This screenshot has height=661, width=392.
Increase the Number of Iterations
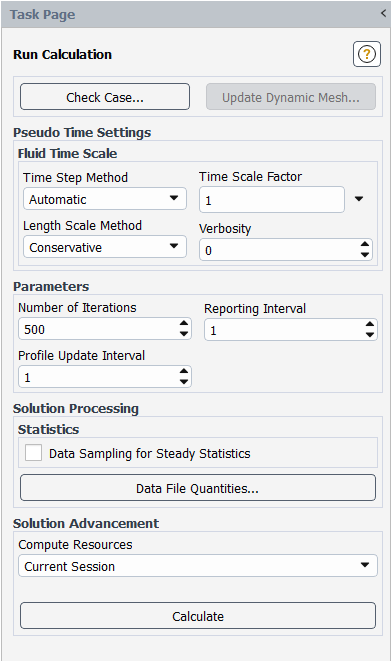(184, 323)
